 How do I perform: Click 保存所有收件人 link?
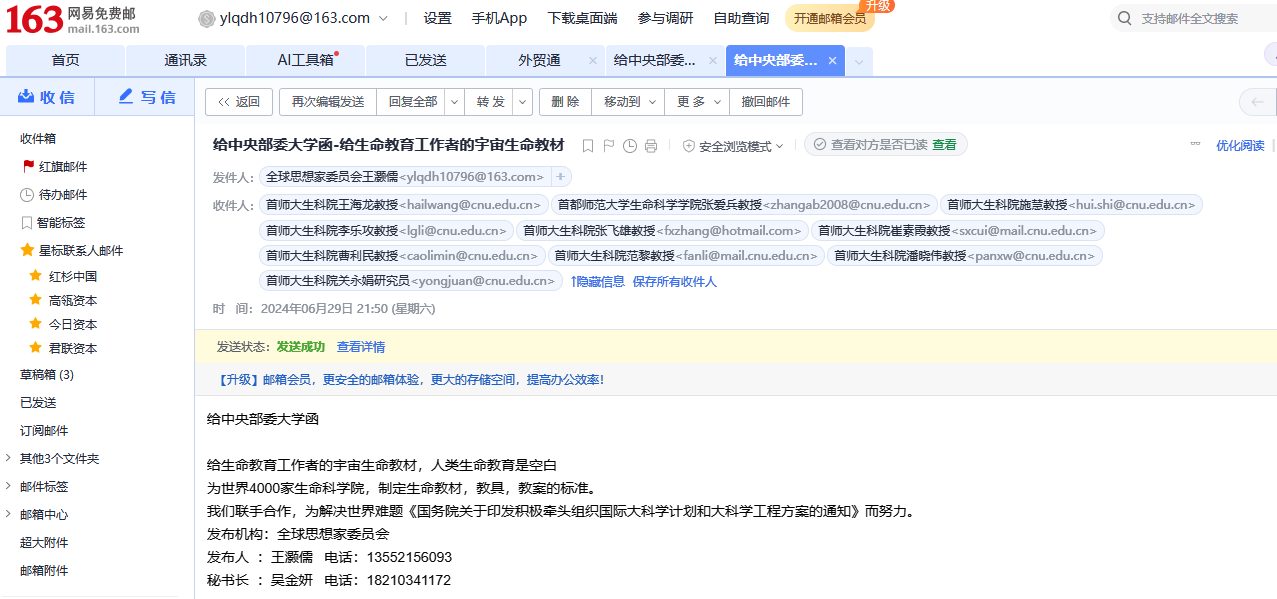pyautogui.click(x=675, y=282)
